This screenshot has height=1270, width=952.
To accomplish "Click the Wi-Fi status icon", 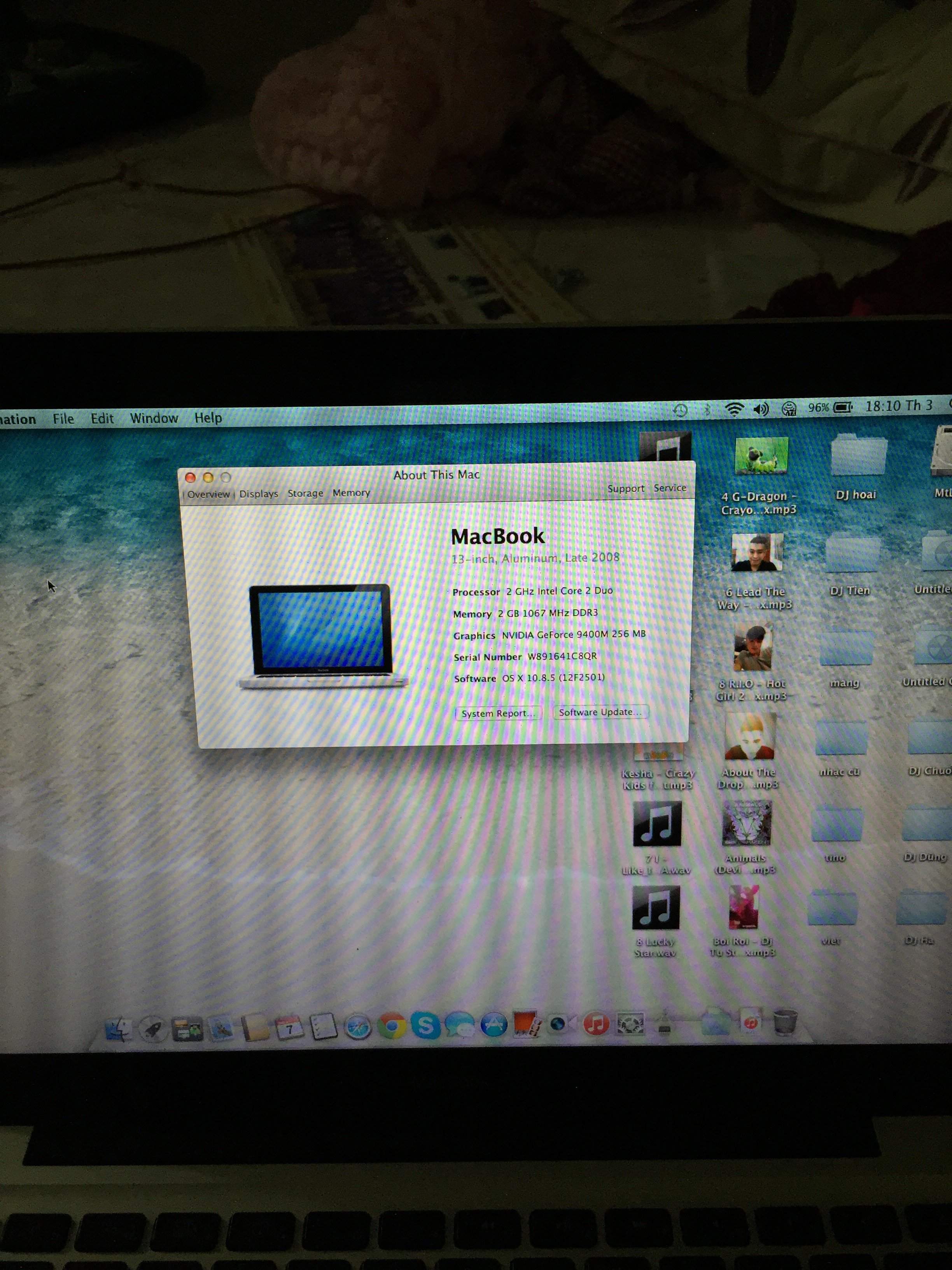I will tap(734, 409).
